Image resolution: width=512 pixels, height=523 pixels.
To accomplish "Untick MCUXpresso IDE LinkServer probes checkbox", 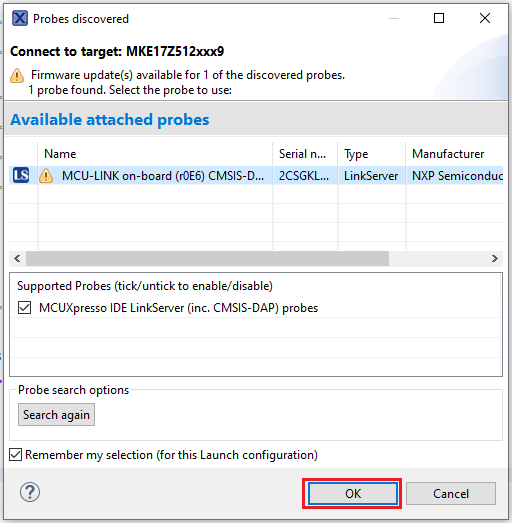I will pyautogui.click(x=24, y=308).
